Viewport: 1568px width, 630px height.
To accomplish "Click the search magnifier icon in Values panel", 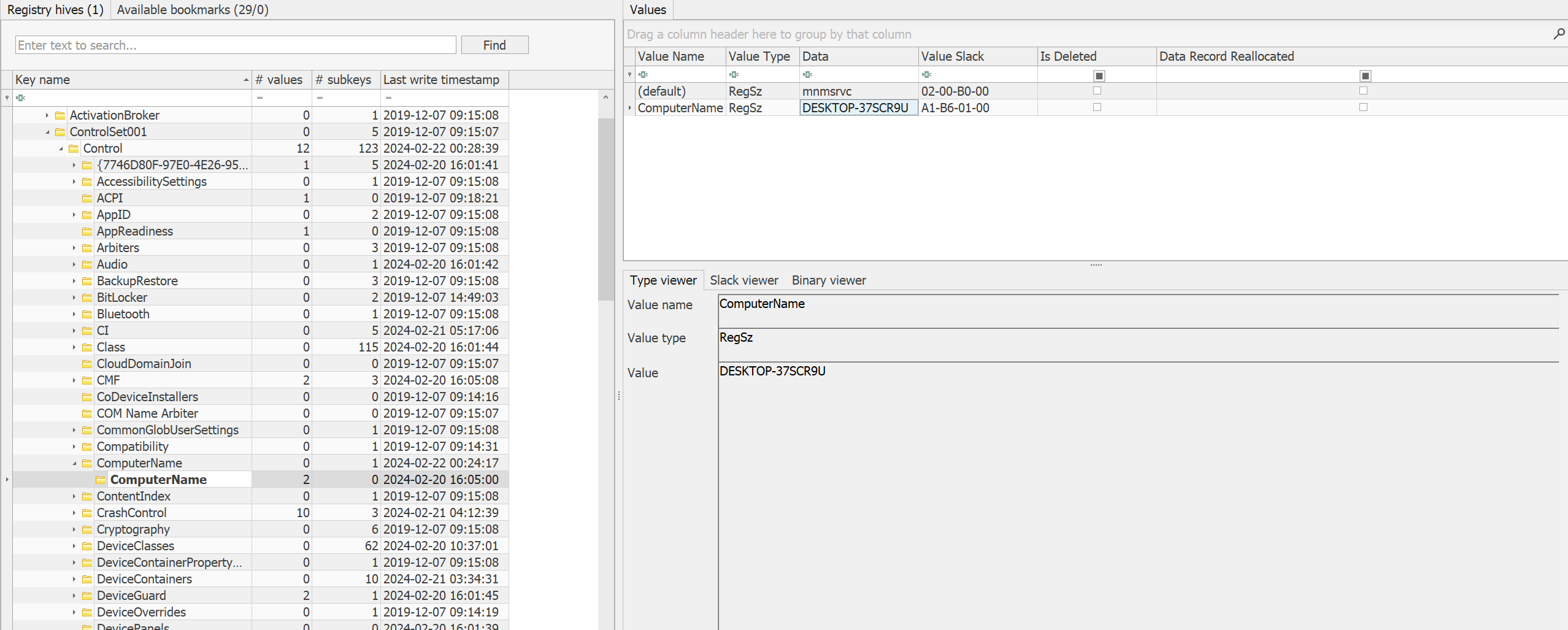I will [1558, 34].
